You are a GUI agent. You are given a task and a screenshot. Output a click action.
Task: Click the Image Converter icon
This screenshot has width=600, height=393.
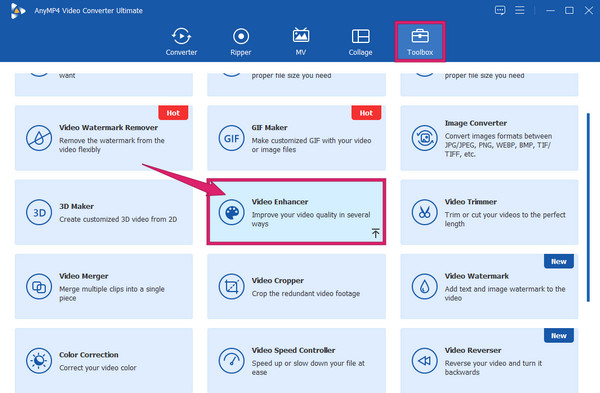424,138
